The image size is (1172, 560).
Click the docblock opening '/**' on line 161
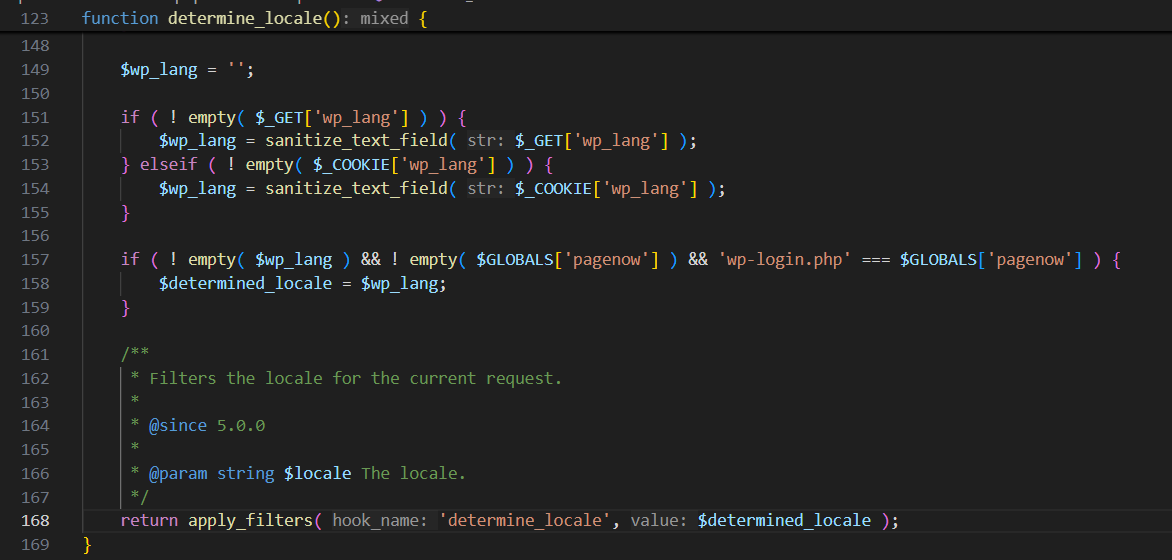click(135, 354)
